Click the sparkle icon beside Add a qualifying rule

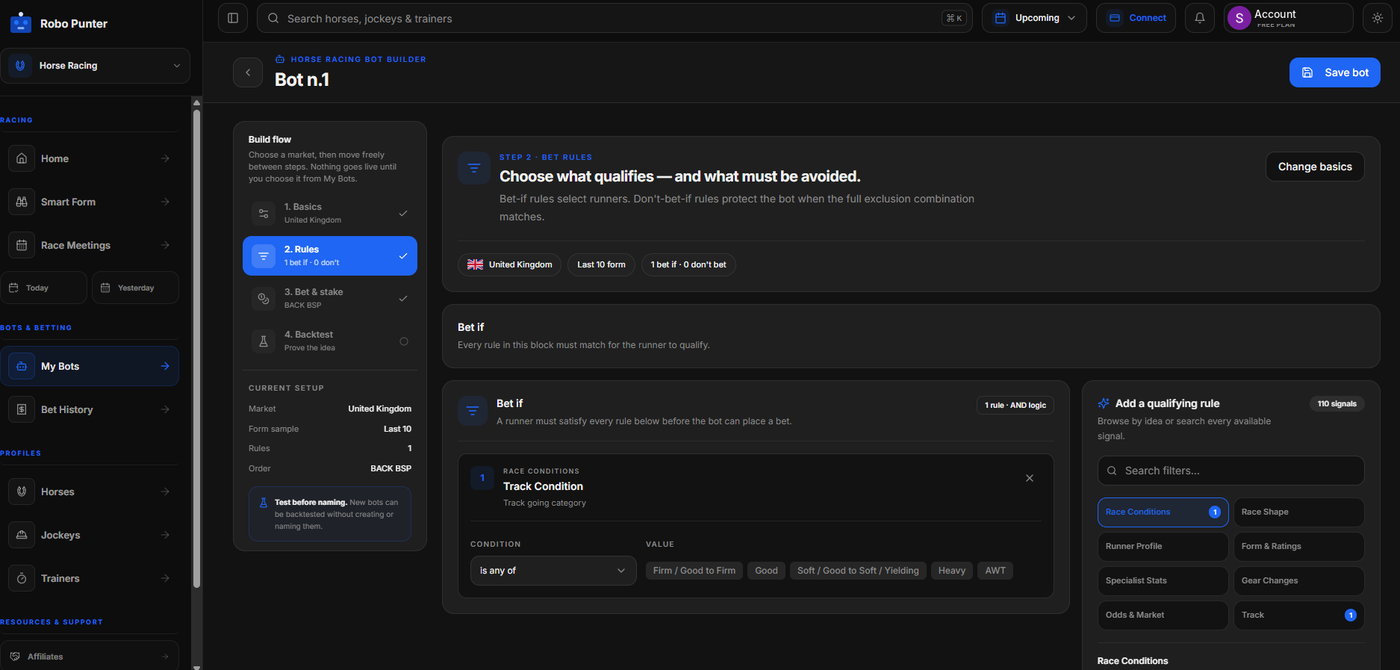(1104, 403)
